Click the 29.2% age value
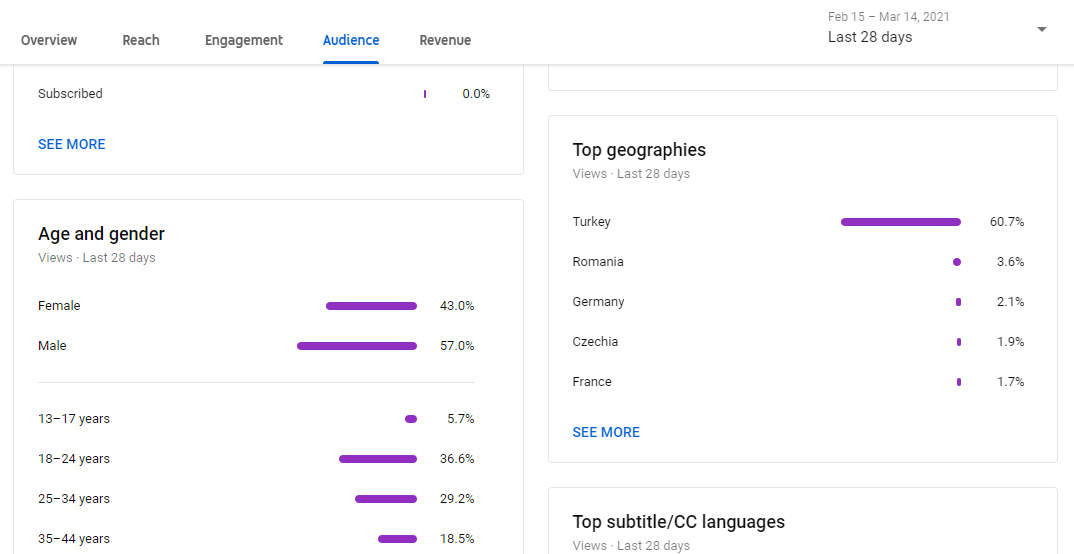This screenshot has height=554, width=1074. pos(457,499)
